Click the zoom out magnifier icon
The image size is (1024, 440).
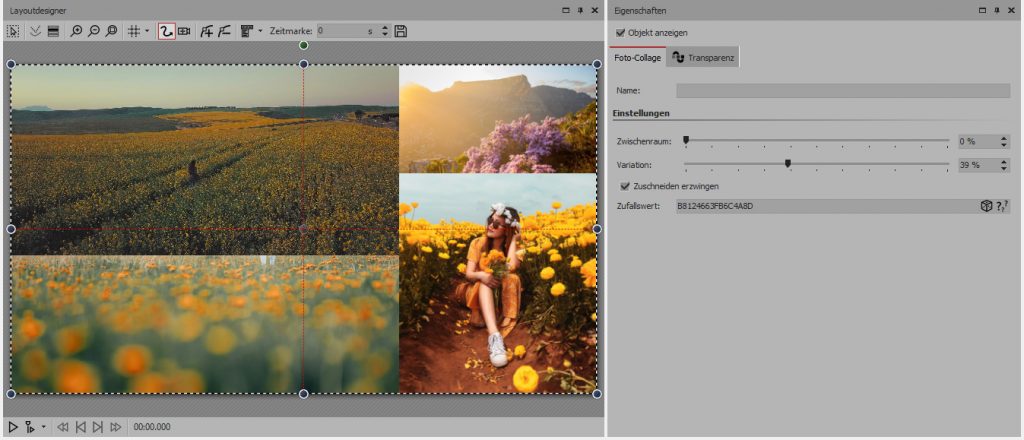tap(93, 32)
